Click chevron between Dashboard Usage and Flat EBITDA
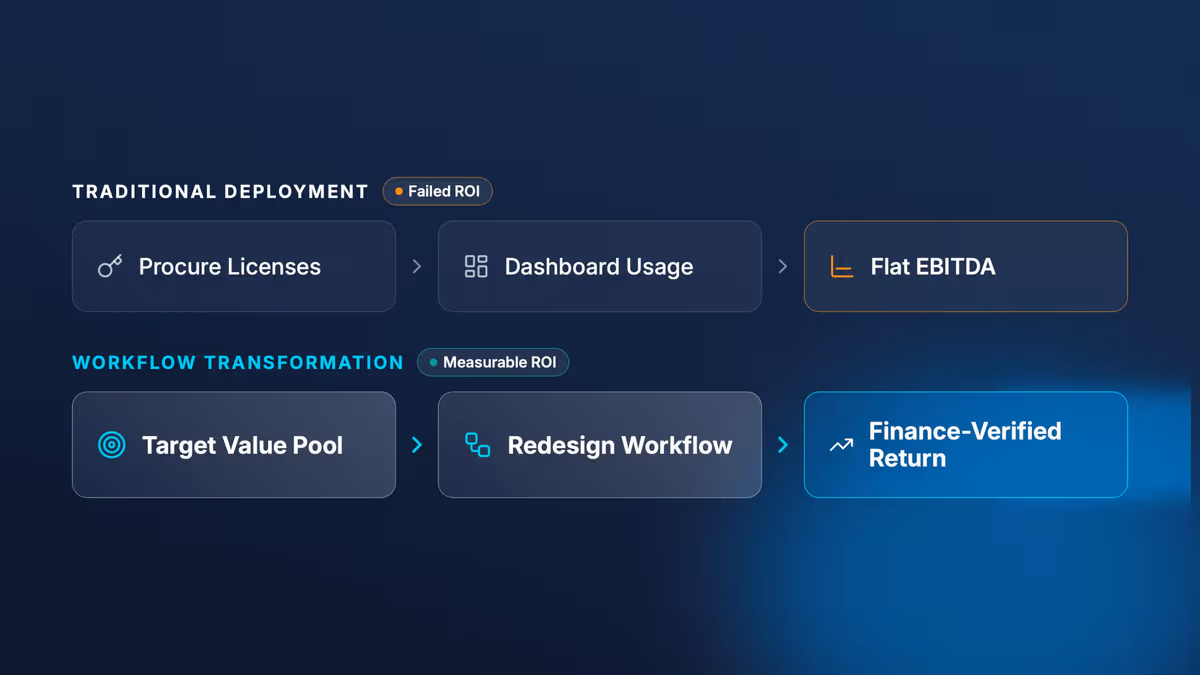The height and width of the screenshot is (675, 1200). [x=783, y=266]
